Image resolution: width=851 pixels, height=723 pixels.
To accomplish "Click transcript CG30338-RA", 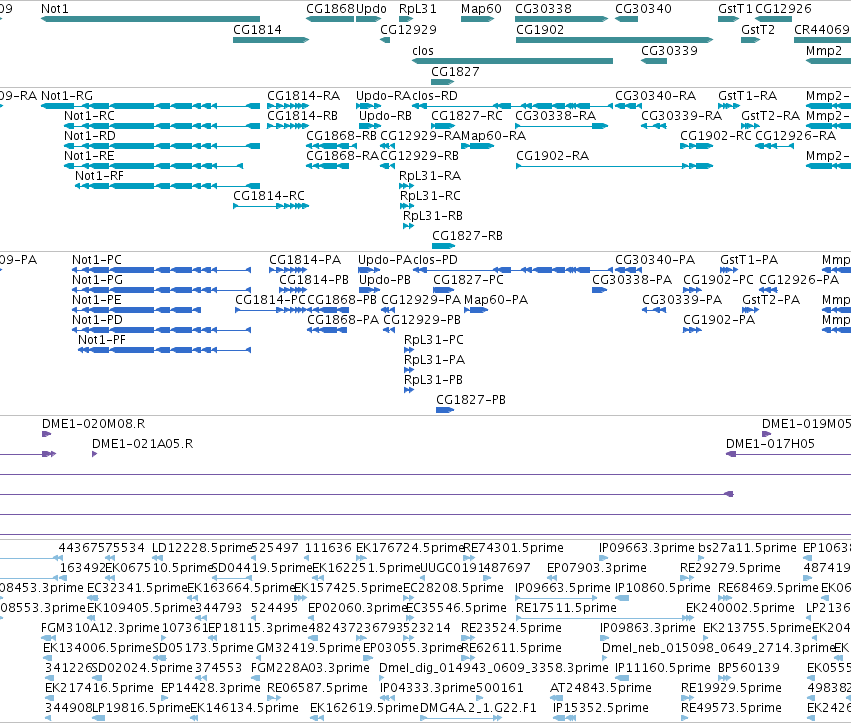I will click(x=555, y=116).
